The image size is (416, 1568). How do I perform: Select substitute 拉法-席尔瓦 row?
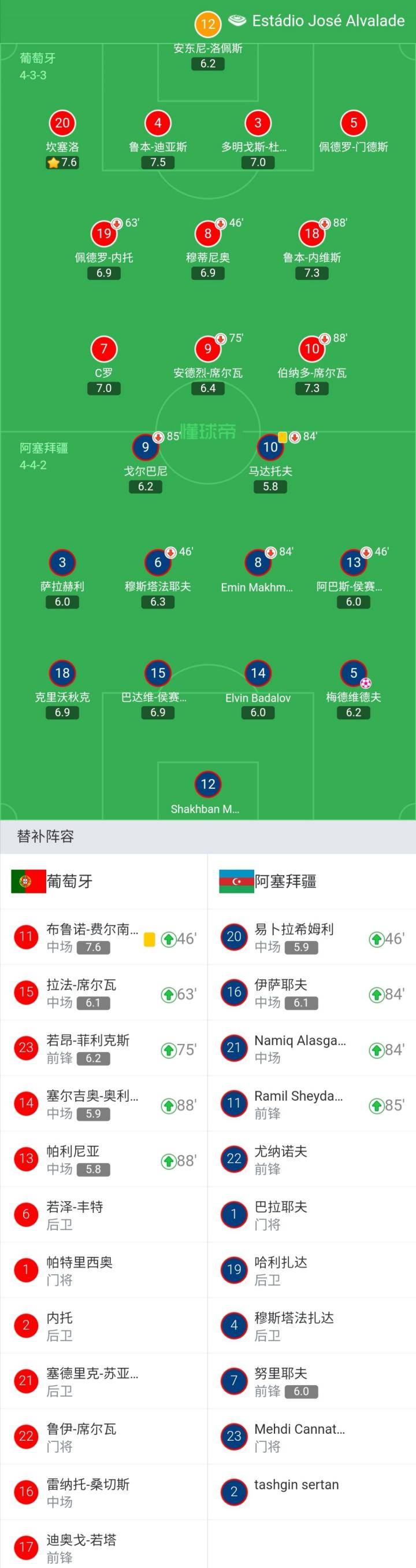pyautogui.click(x=104, y=993)
